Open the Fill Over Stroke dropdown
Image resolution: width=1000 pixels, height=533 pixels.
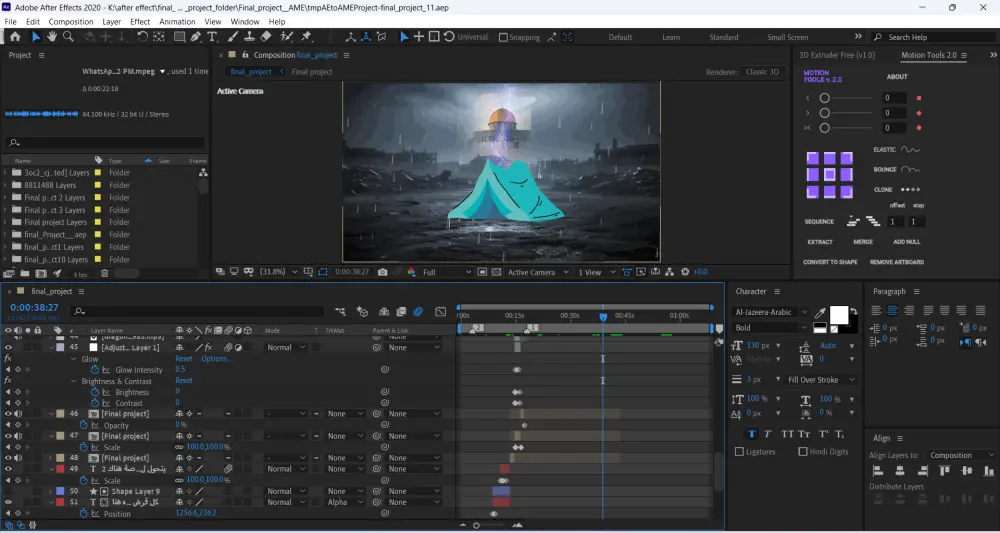[x=821, y=380]
